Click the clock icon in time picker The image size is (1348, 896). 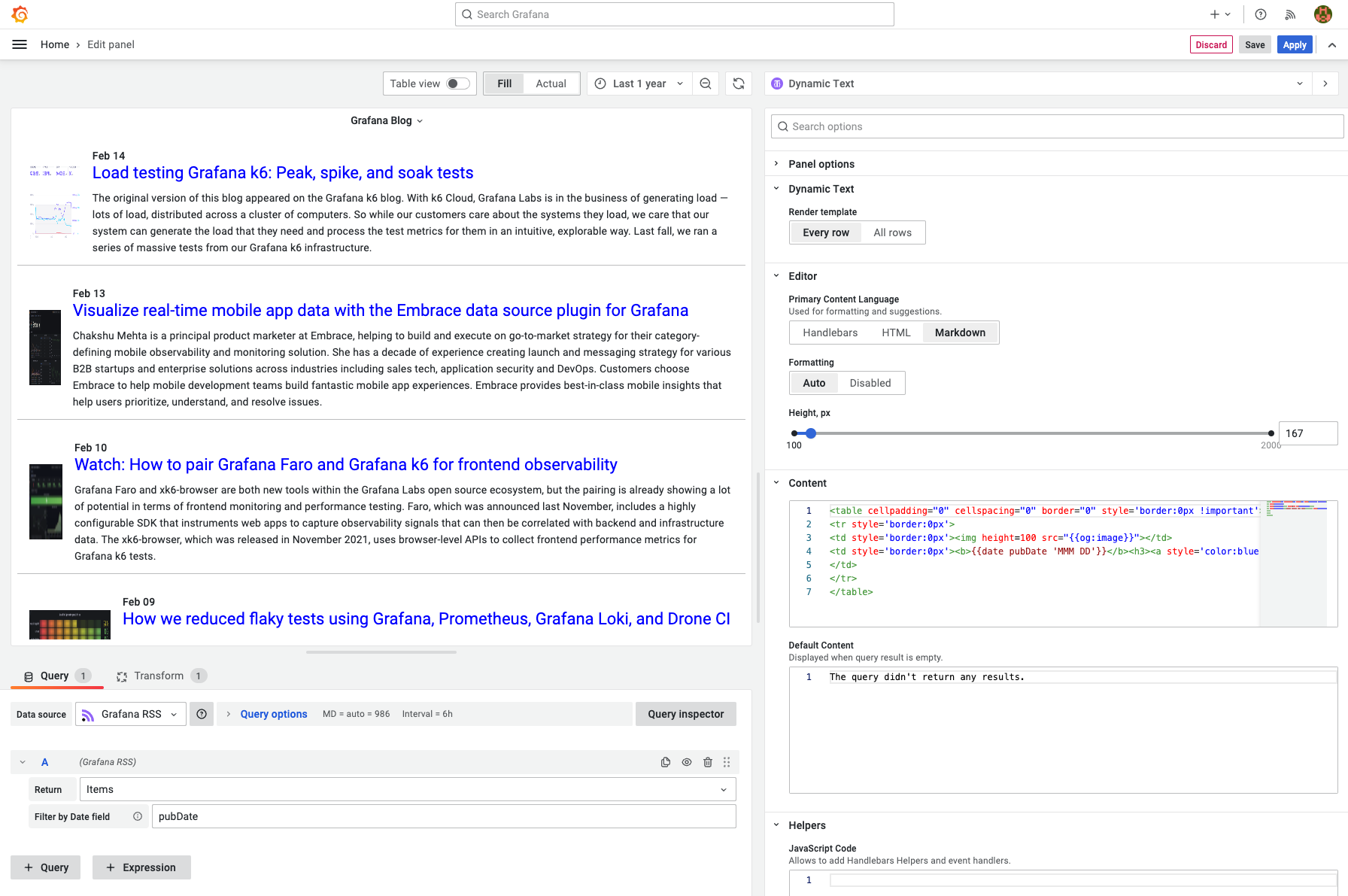pos(600,84)
